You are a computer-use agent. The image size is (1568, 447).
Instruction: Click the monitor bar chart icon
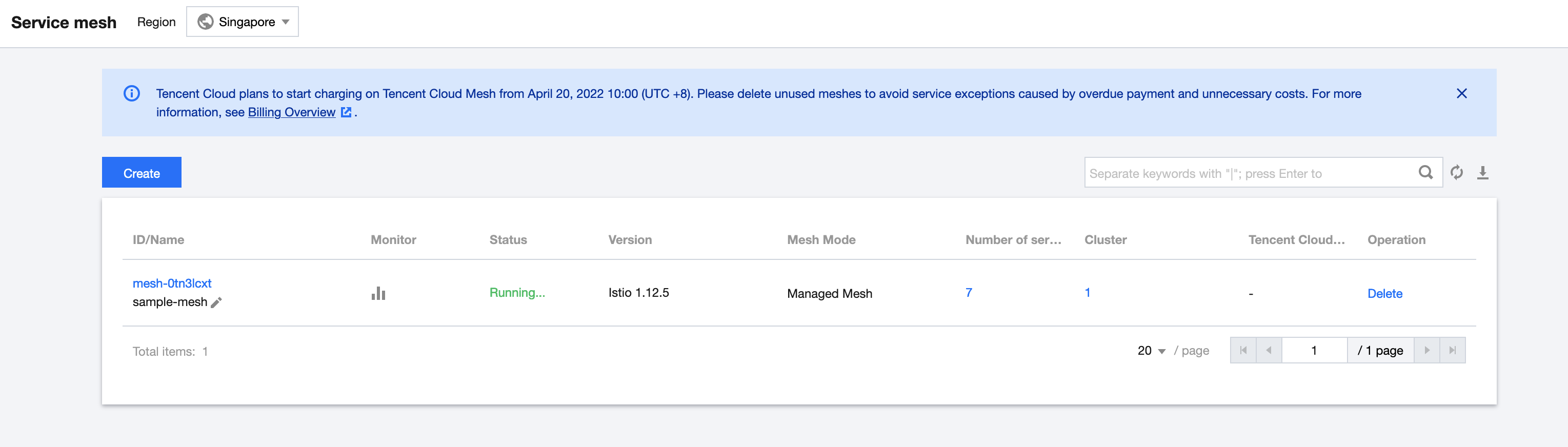point(378,294)
